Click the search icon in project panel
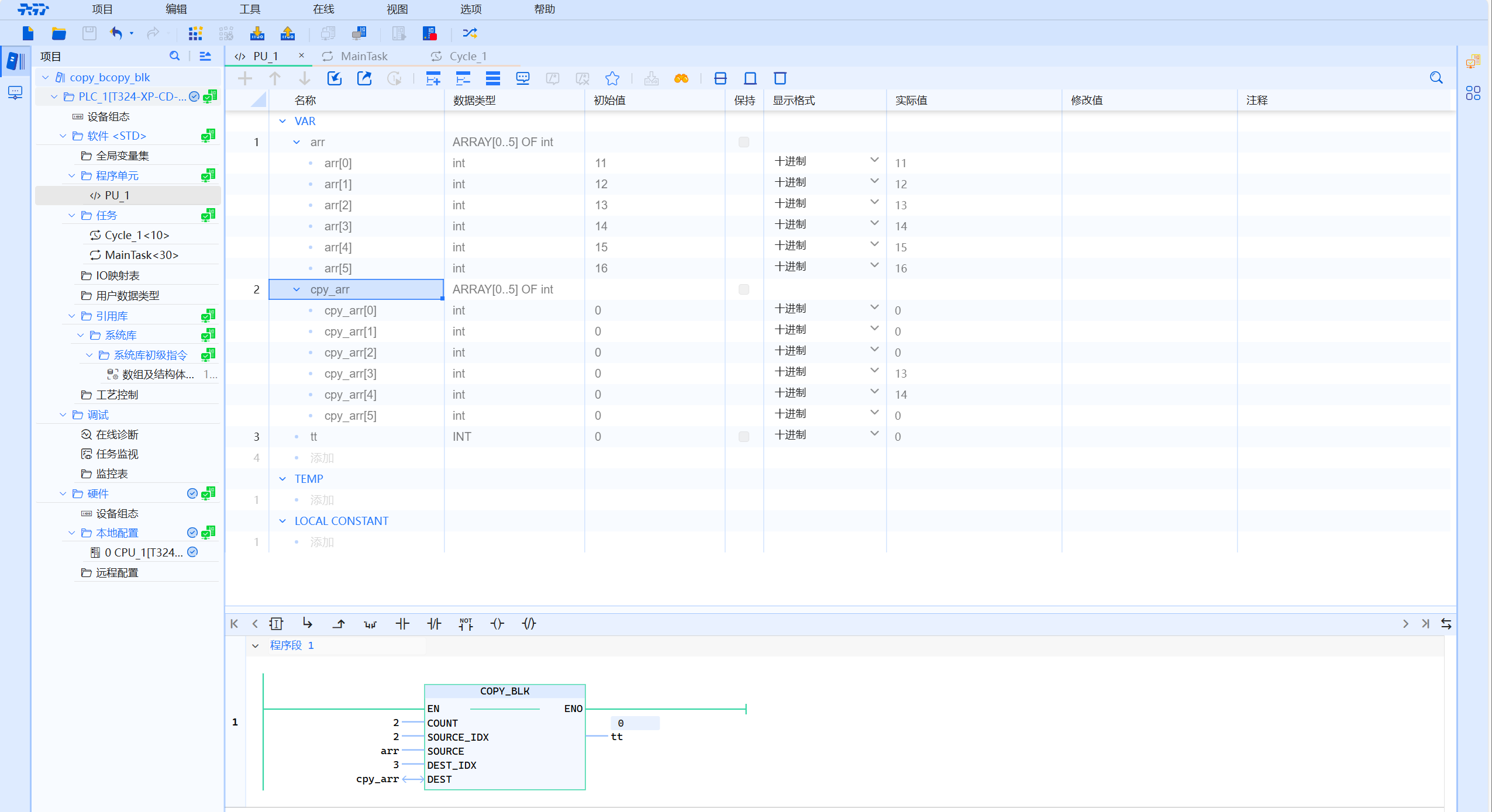 pos(174,56)
